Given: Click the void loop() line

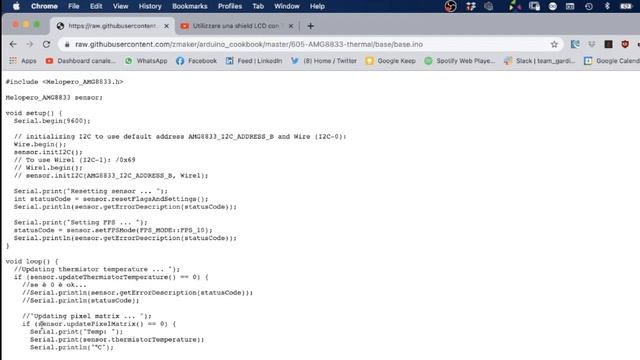Looking at the screenshot, I should (x=32, y=261).
